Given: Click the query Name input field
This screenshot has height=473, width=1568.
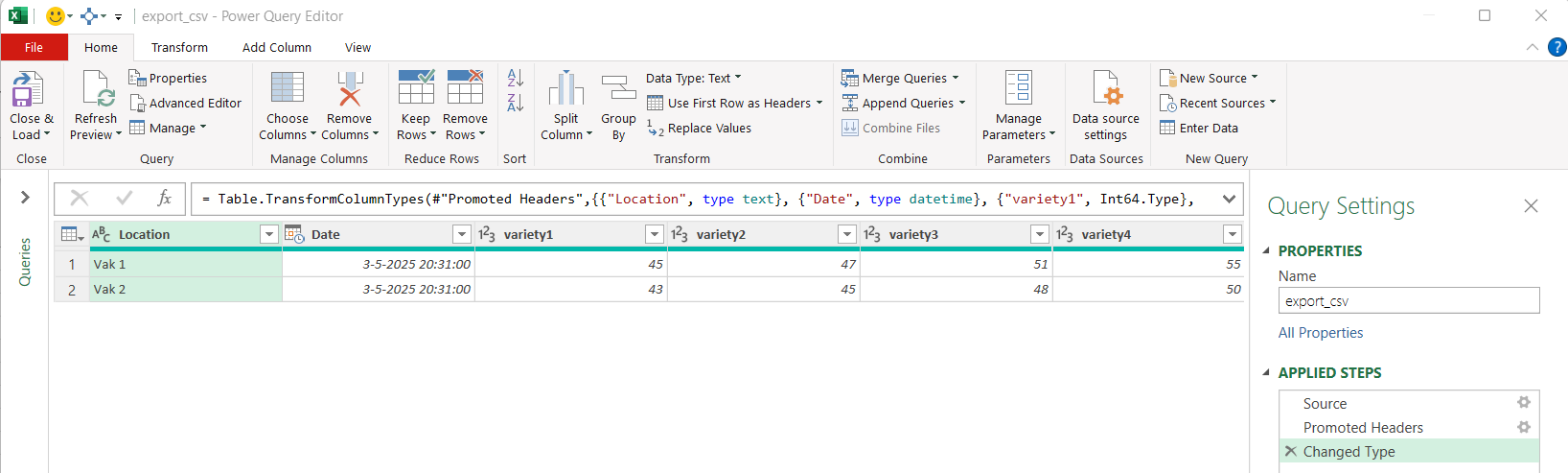Looking at the screenshot, I should point(1409,300).
